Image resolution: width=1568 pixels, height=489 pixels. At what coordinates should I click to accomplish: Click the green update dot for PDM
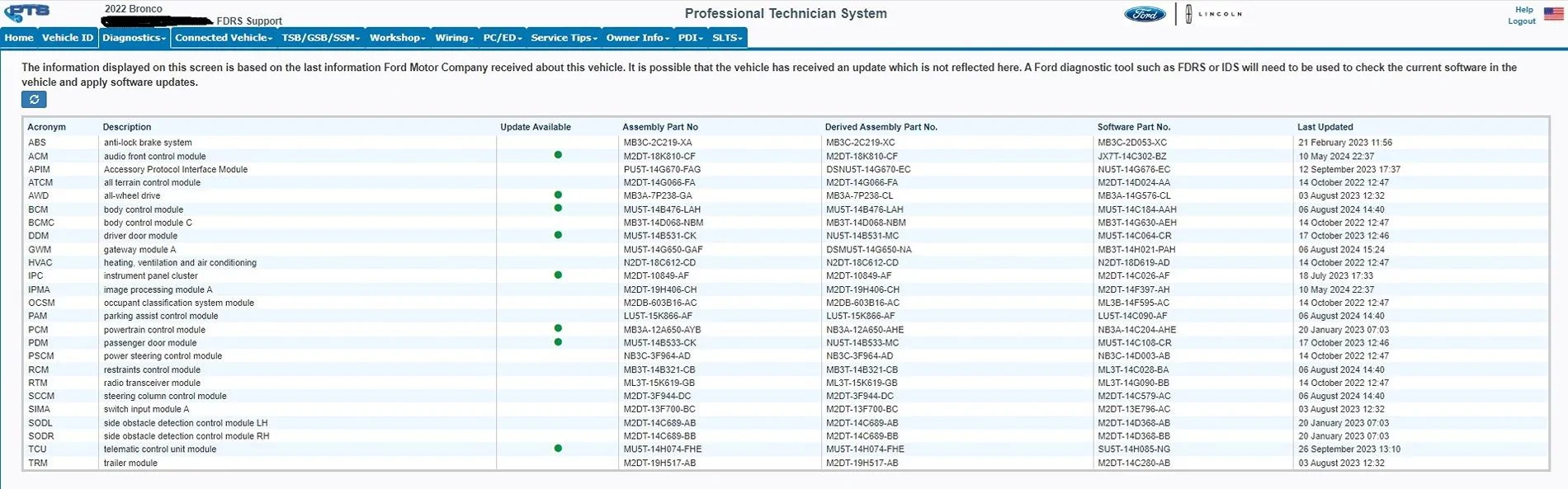558,342
